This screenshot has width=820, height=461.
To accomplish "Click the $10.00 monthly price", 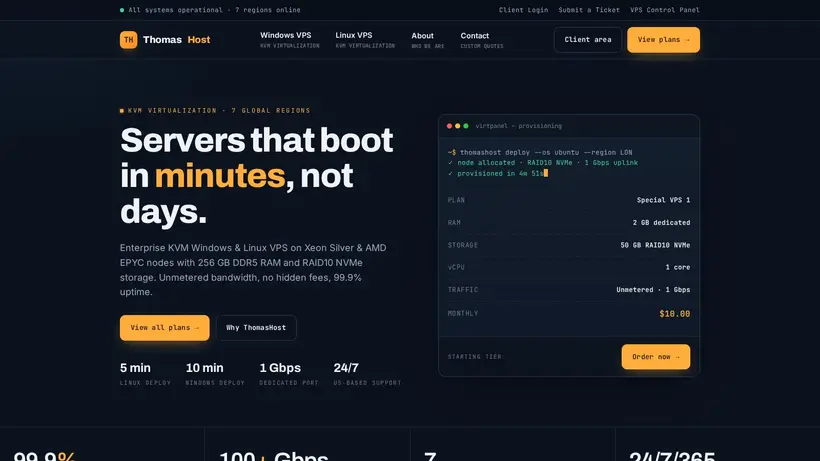I will 675,314.
